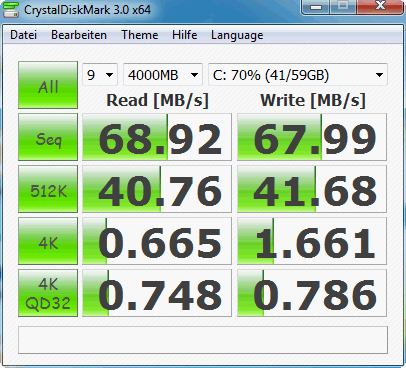Viewport: 406px width, 368px height.
Task: Open the Datei menu
Action: point(23,35)
